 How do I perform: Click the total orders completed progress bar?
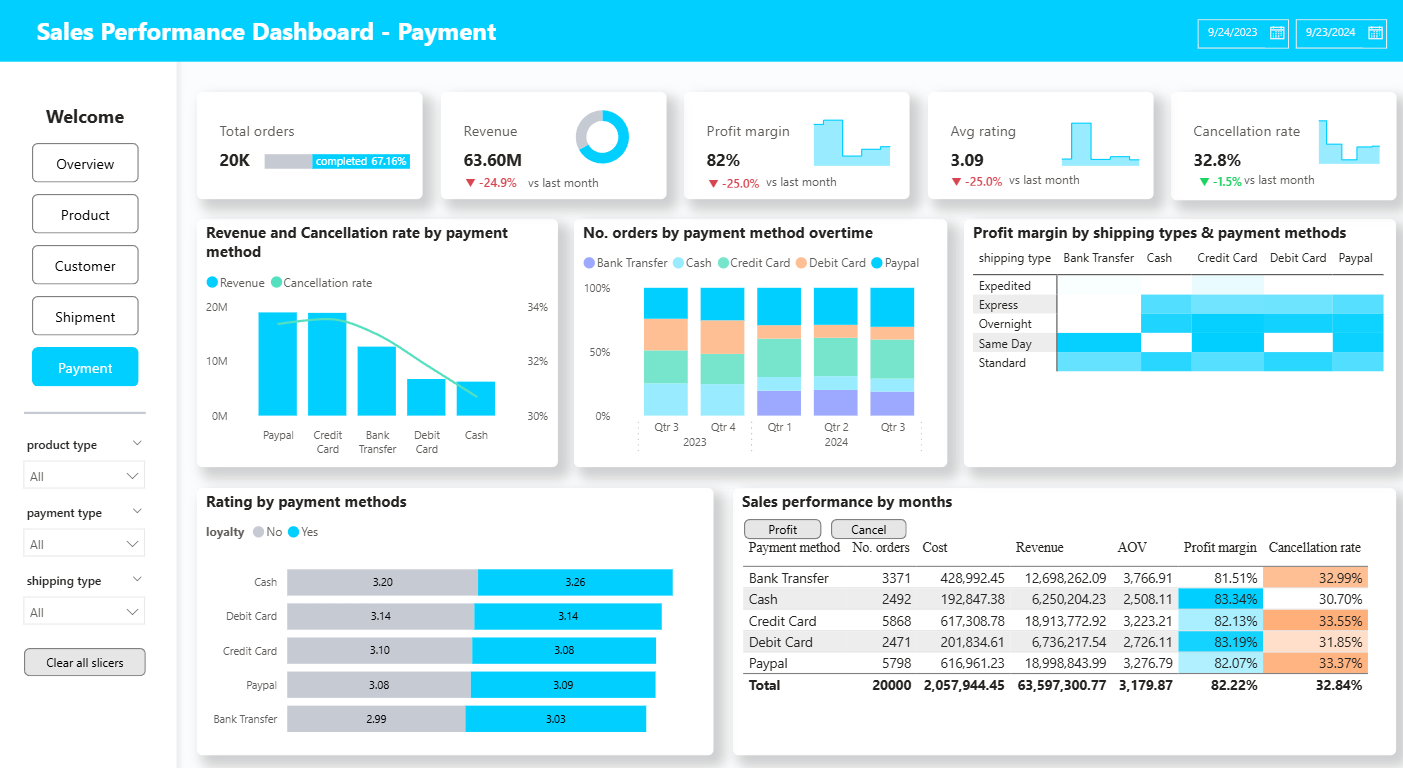click(337, 161)
